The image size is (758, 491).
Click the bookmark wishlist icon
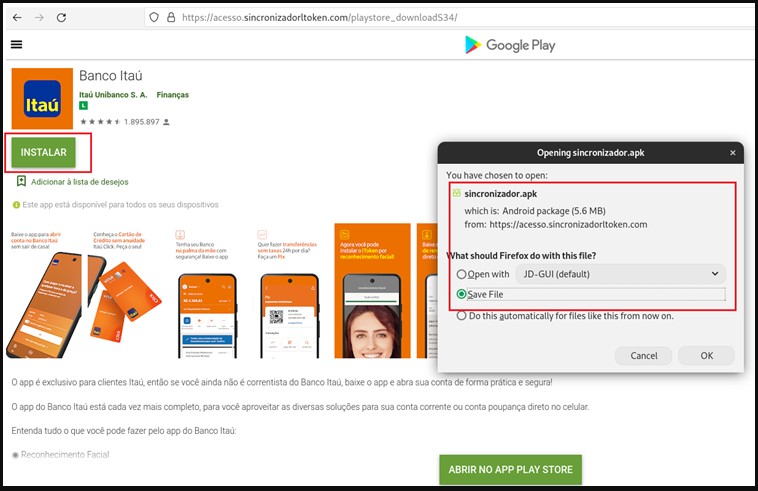[21, 181]
